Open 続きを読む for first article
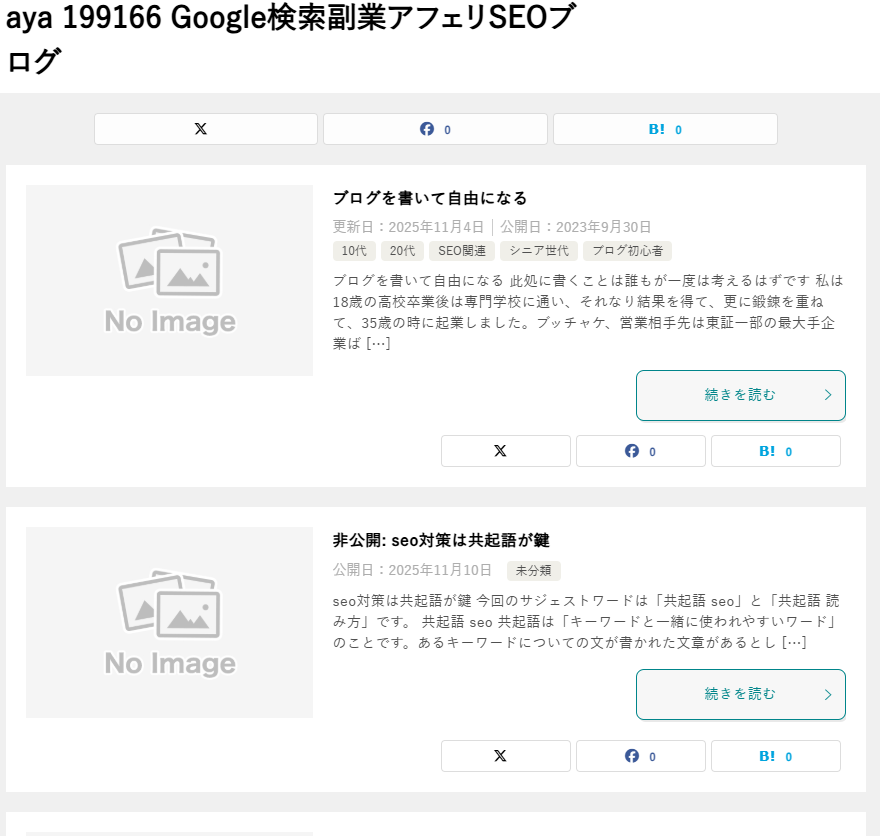This screenshot has width=880, height=836. point(740,395)
